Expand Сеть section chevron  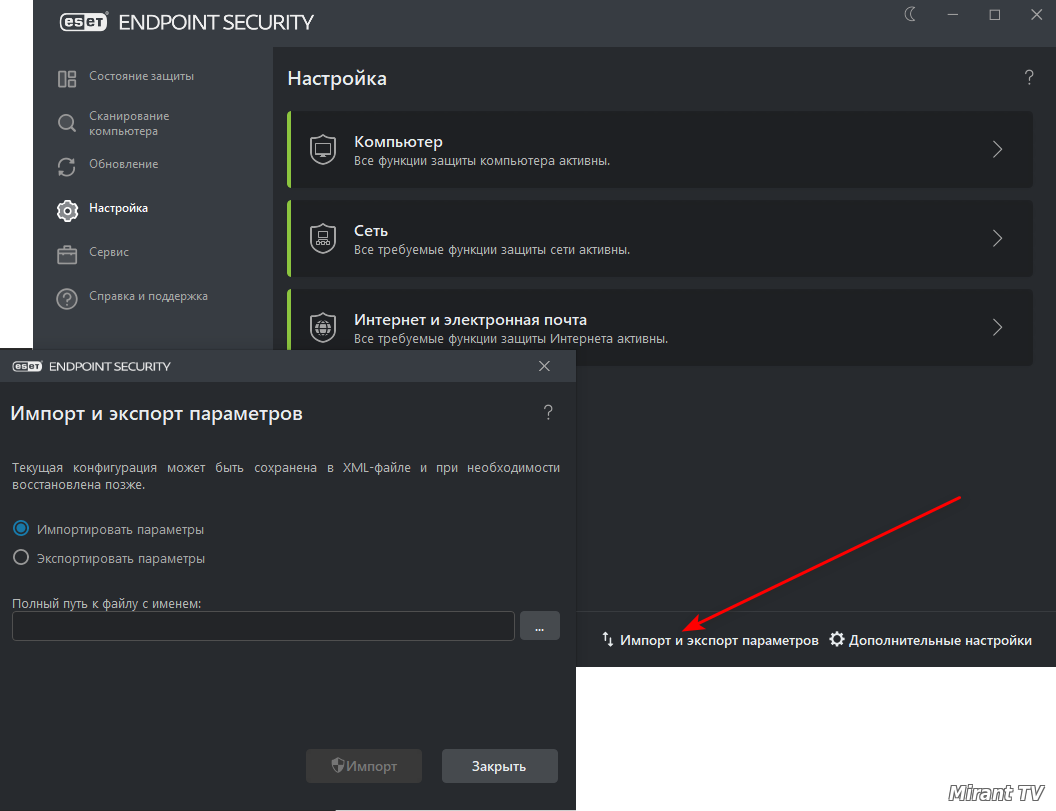[997, 238]
